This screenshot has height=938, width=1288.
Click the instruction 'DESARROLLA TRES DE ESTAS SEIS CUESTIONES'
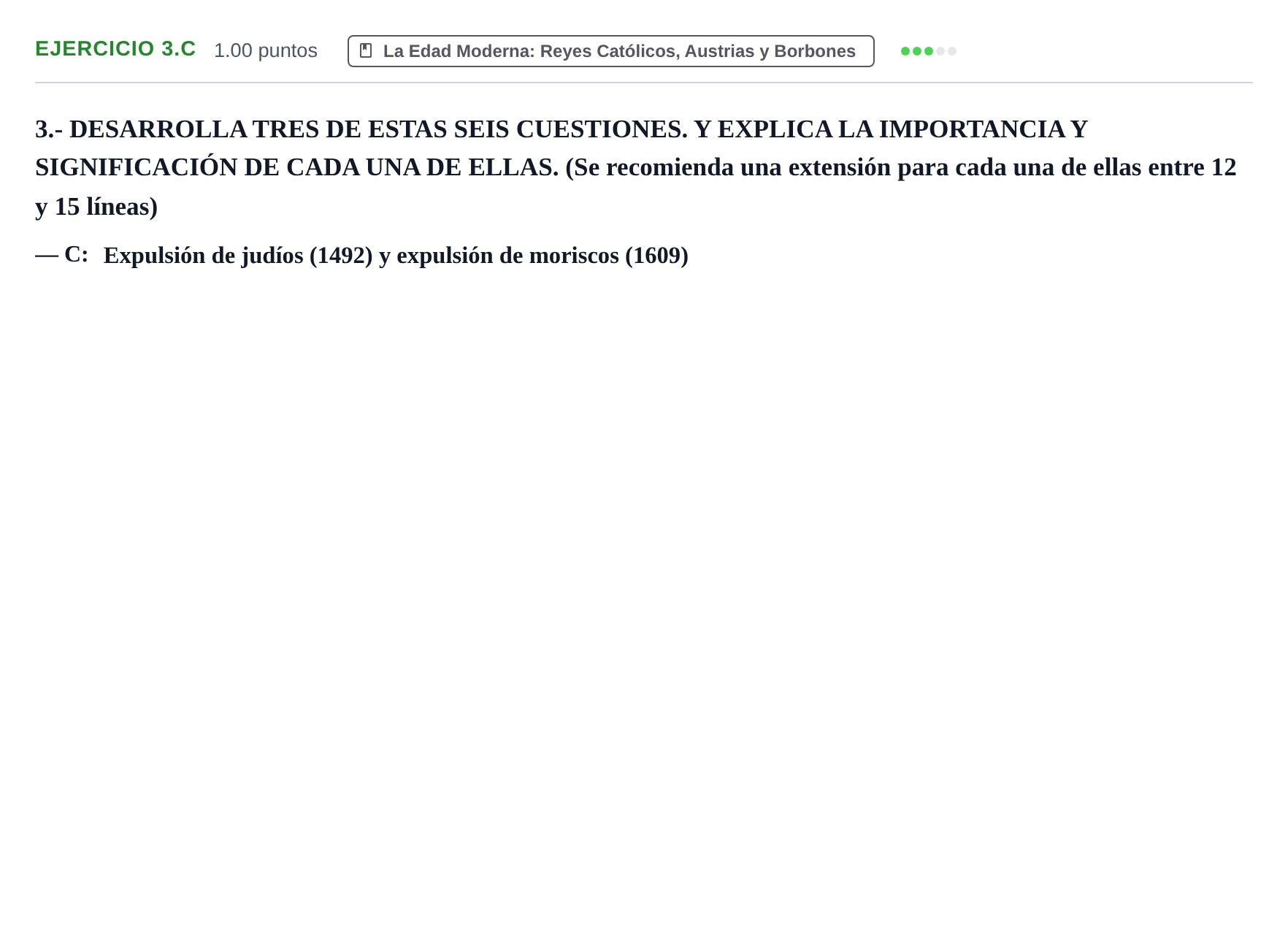pos(378,129)
